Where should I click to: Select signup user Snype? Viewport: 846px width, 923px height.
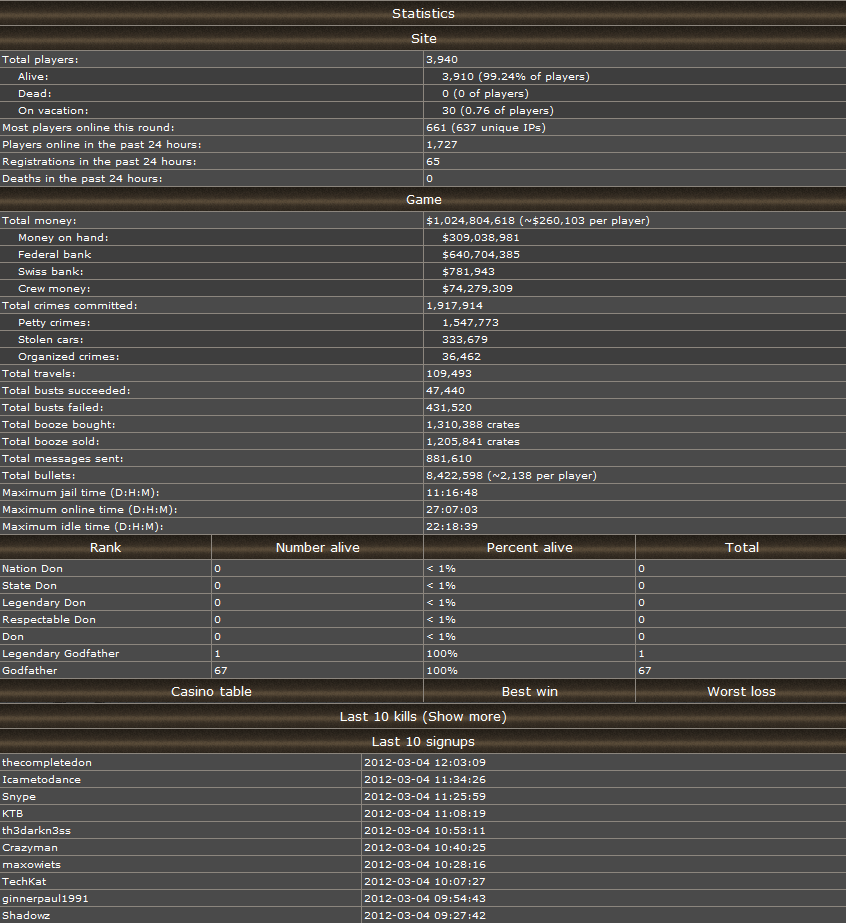point(19,796)
